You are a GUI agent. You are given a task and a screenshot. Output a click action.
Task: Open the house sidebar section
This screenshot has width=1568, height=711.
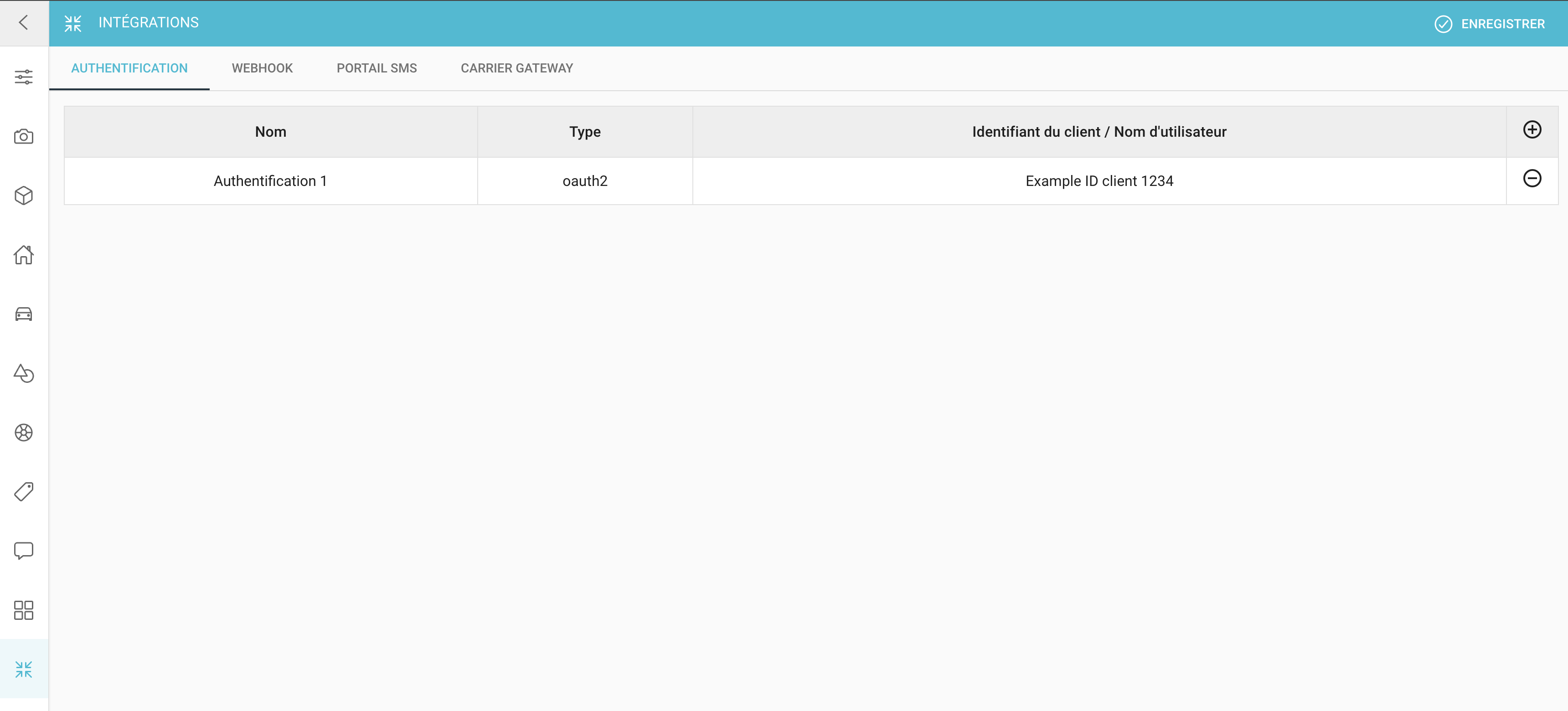[x=24, y=254]
